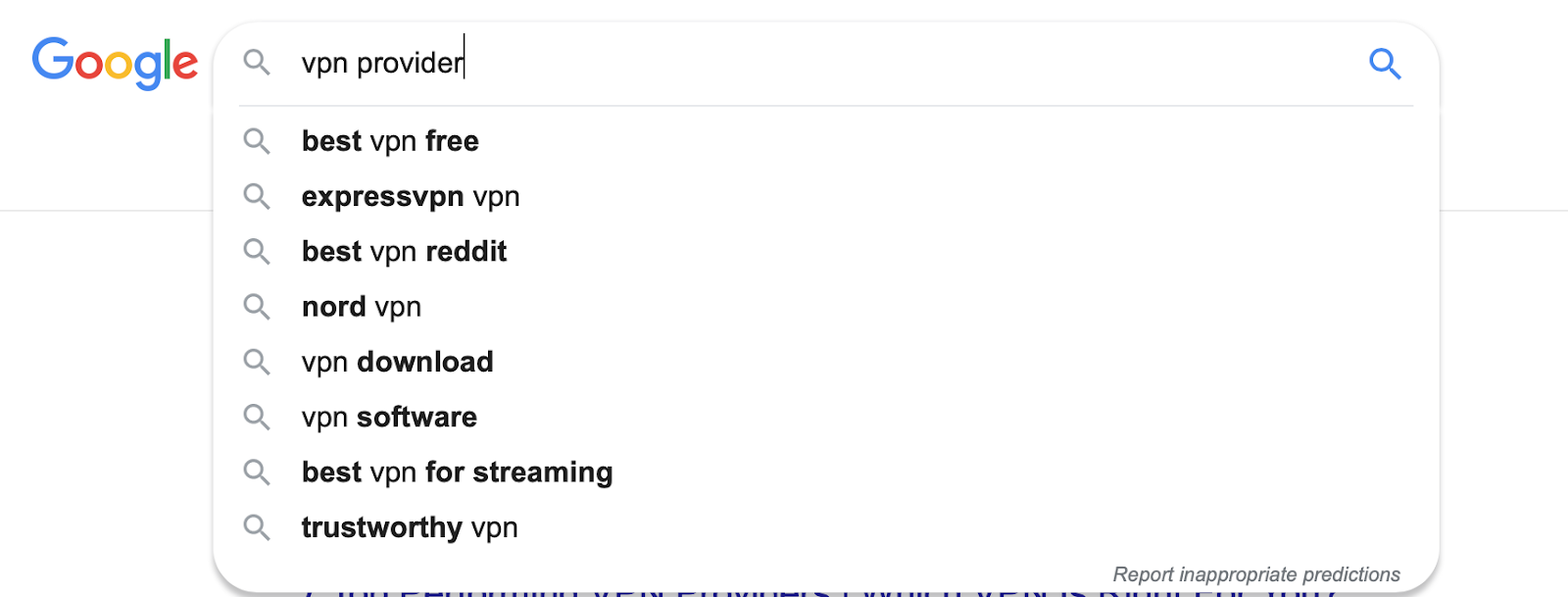
Task: Click the magnifier icon inside search box
Action: pyautogui.click(x=257, y=63)
